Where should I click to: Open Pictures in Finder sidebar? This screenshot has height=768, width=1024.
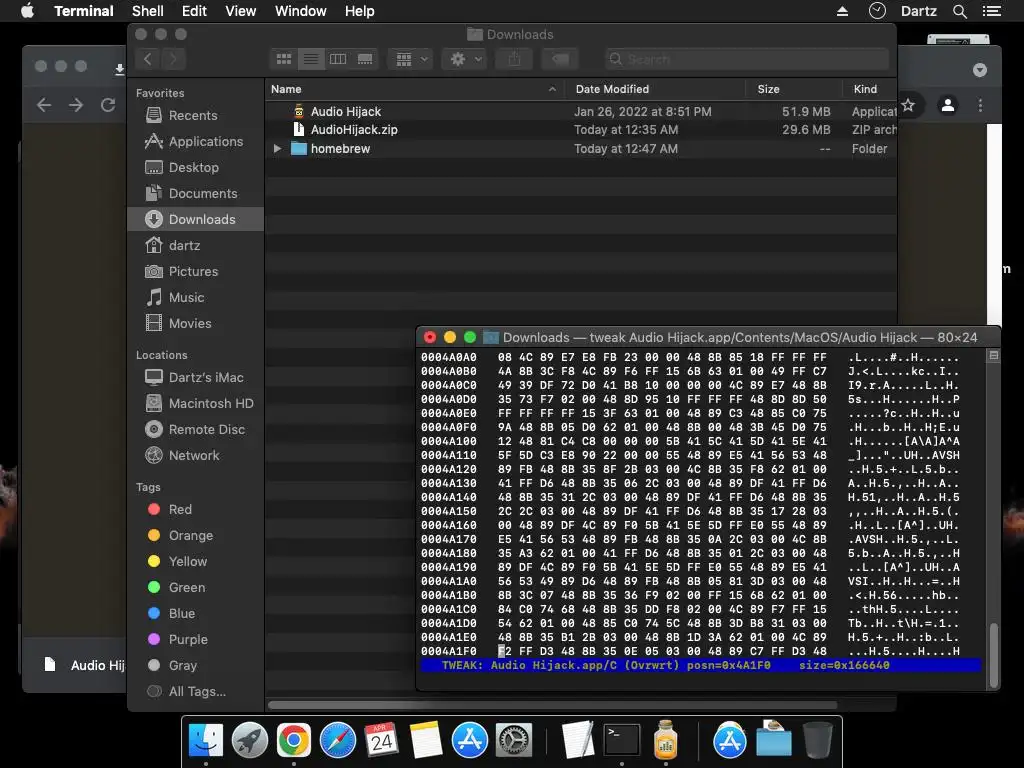pyautogui.click(x=193, y=272)
